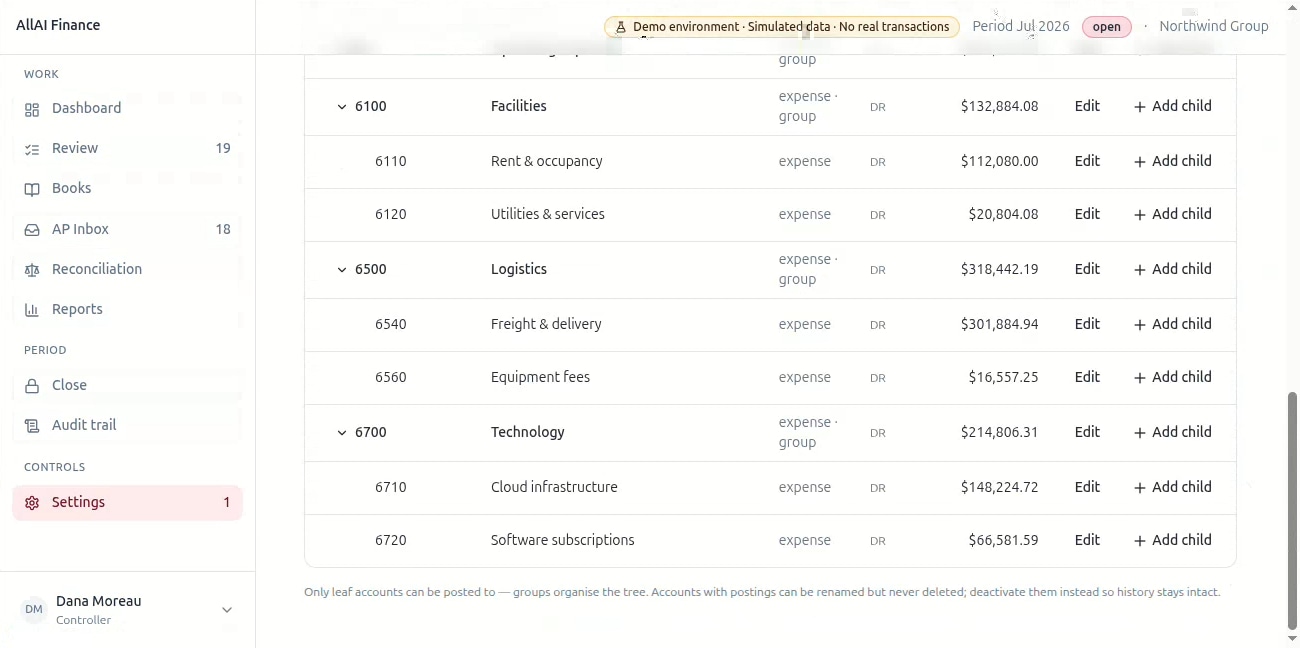Viewport: 1300px width, 648px height.
Task: Edit the Utilities & services account
Action: coord(1087,214)
